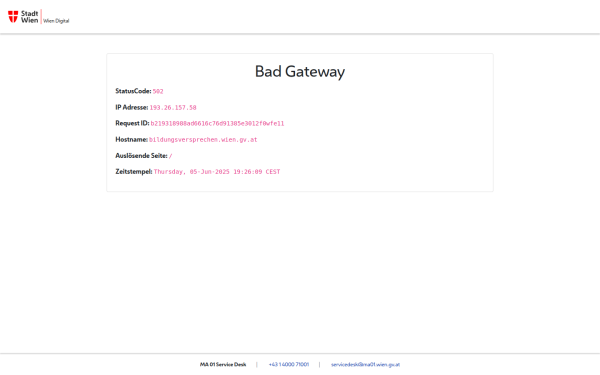Click the Request ID label

[132, 123]
